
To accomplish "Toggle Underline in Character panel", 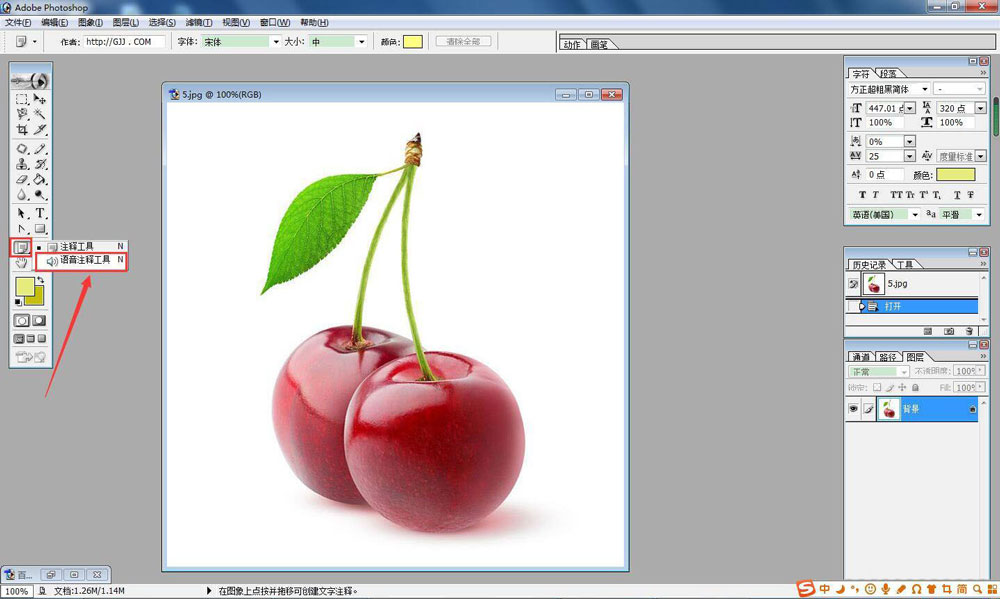I will point(957,195).
